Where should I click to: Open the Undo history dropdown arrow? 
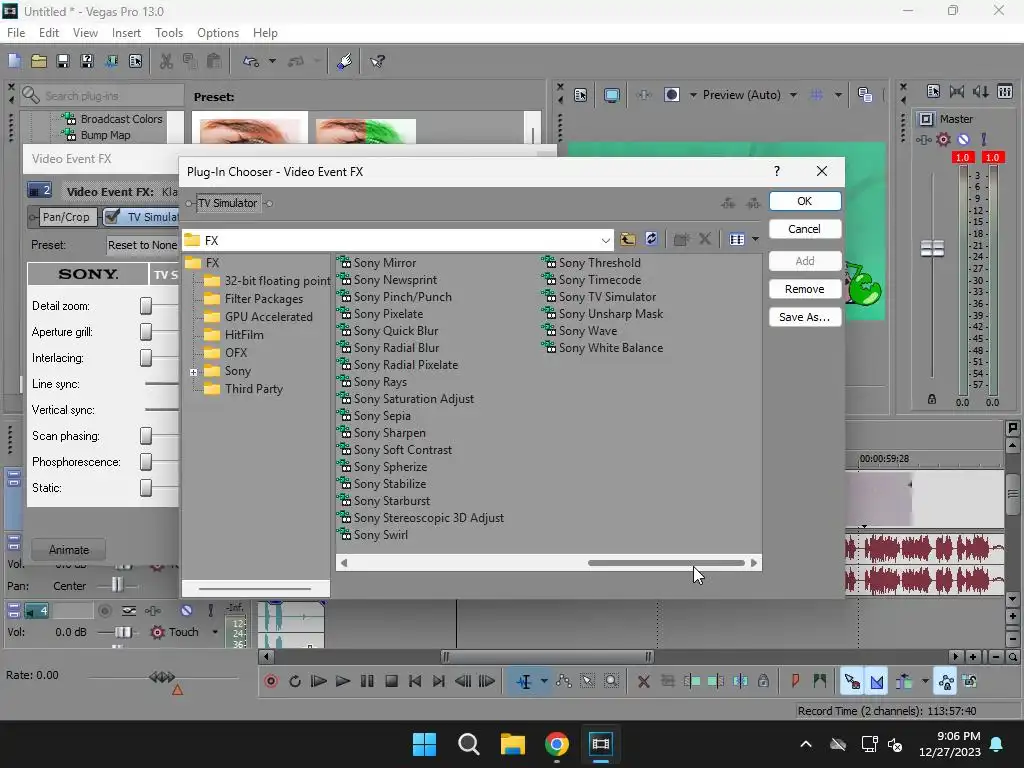pyautogui.click(x=272, y=61)
